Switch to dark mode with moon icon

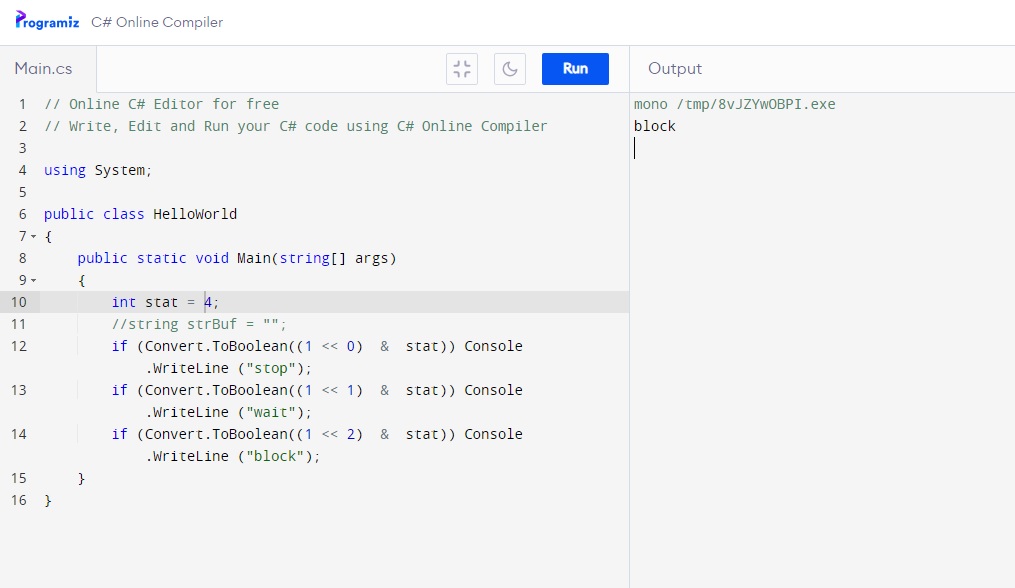509,69
